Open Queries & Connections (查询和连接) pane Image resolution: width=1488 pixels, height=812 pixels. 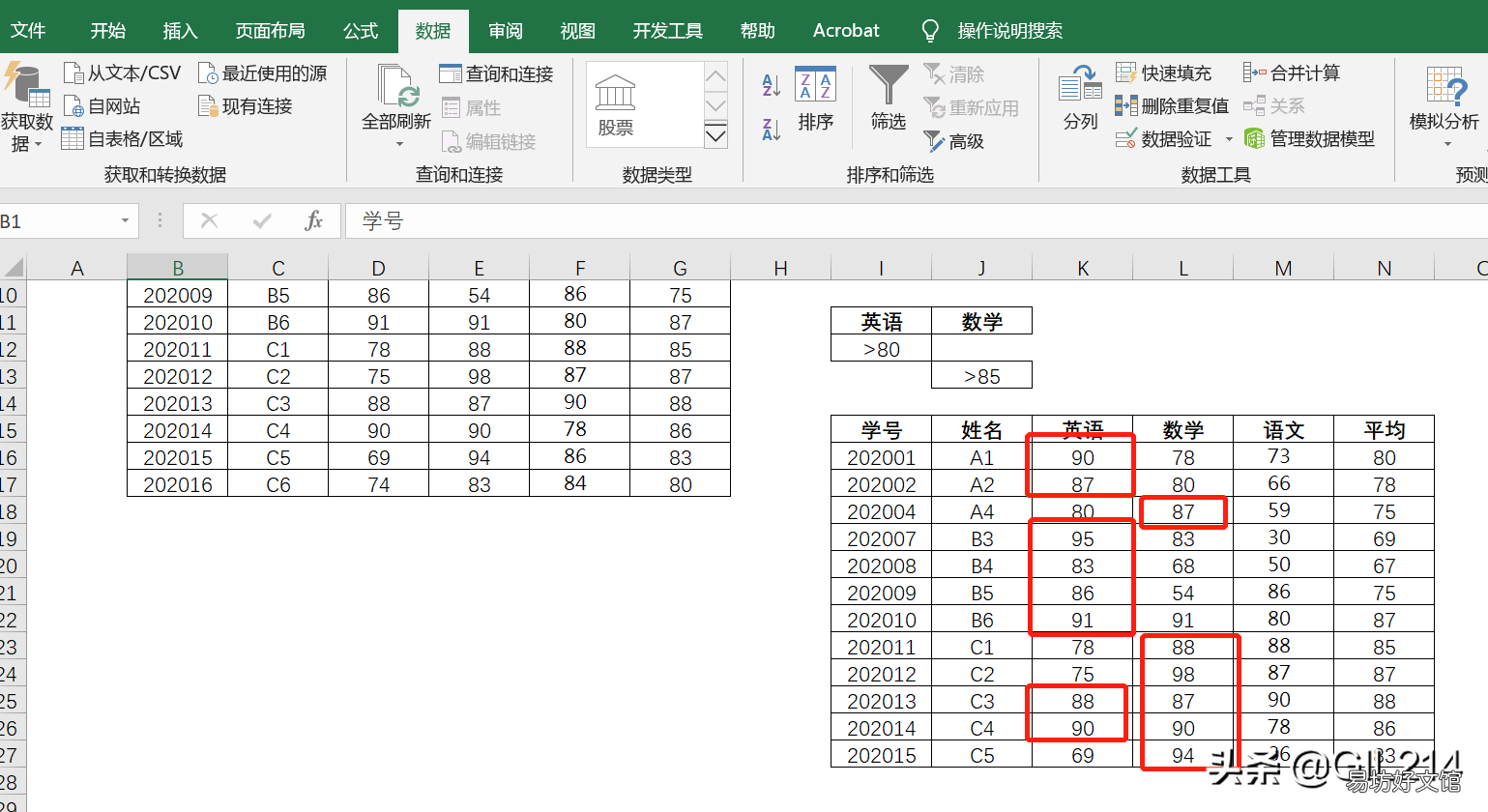[496, 74]
